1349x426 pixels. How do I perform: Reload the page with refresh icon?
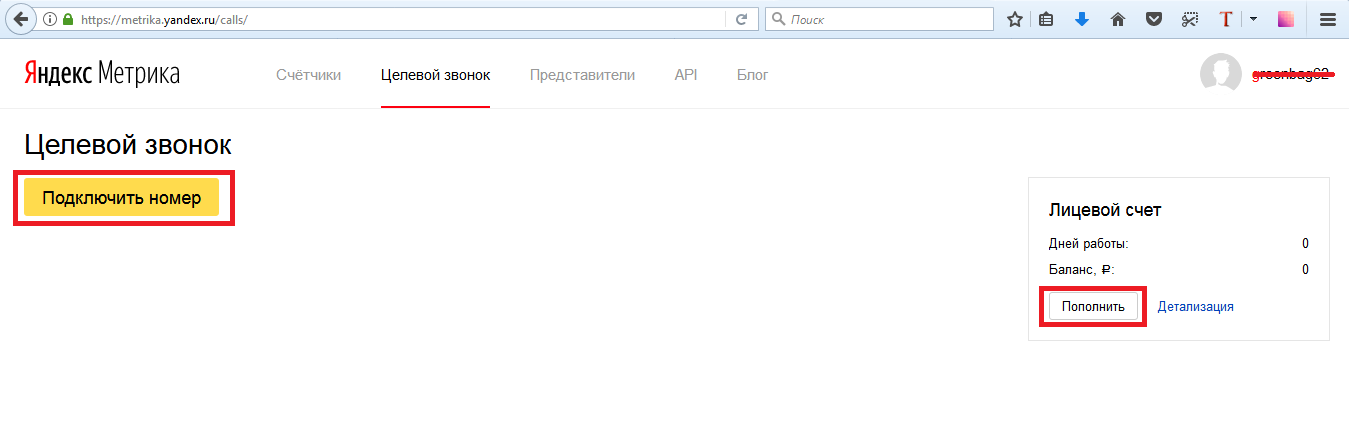742,19
